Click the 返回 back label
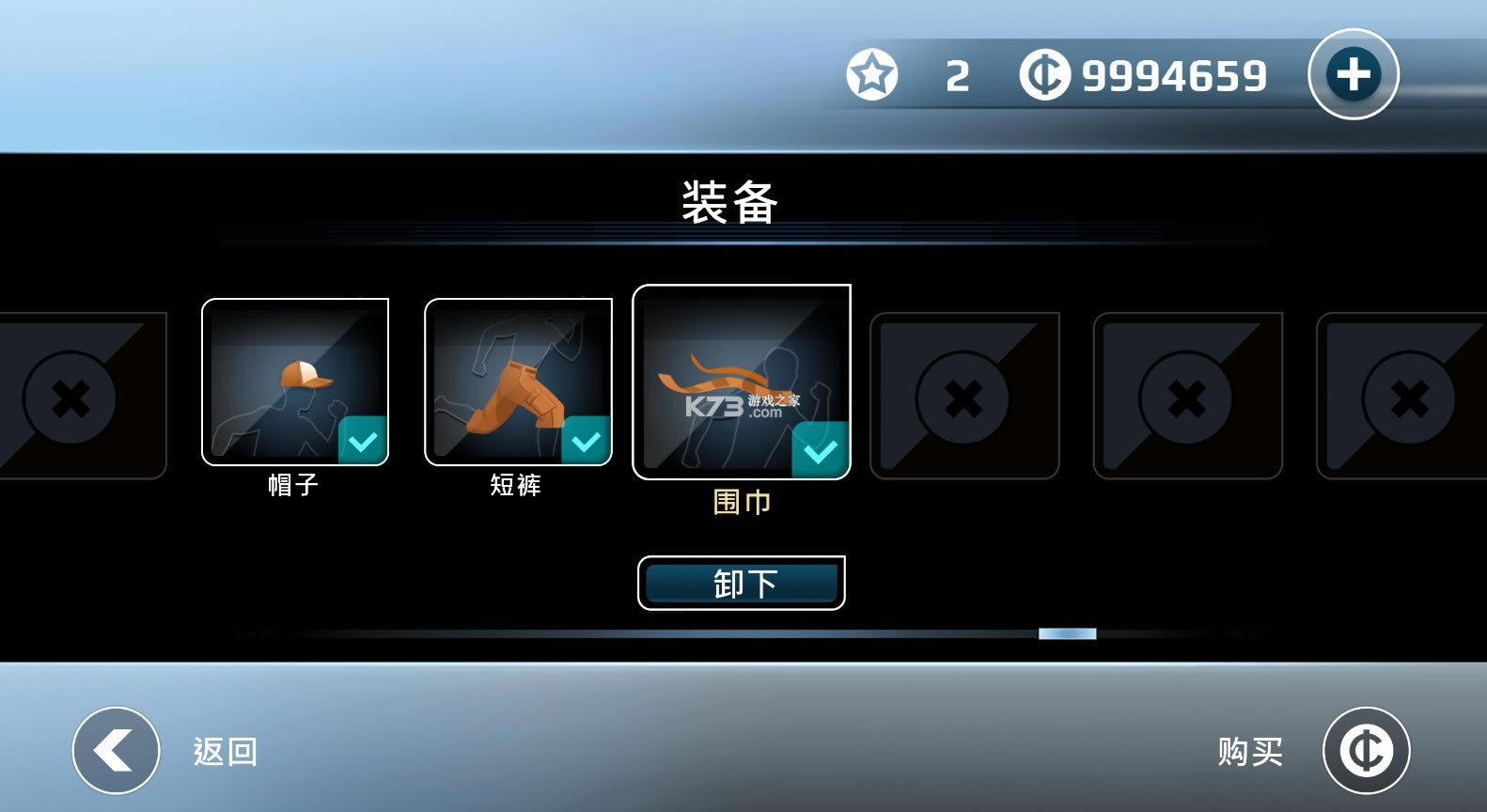 click(225, 752)
